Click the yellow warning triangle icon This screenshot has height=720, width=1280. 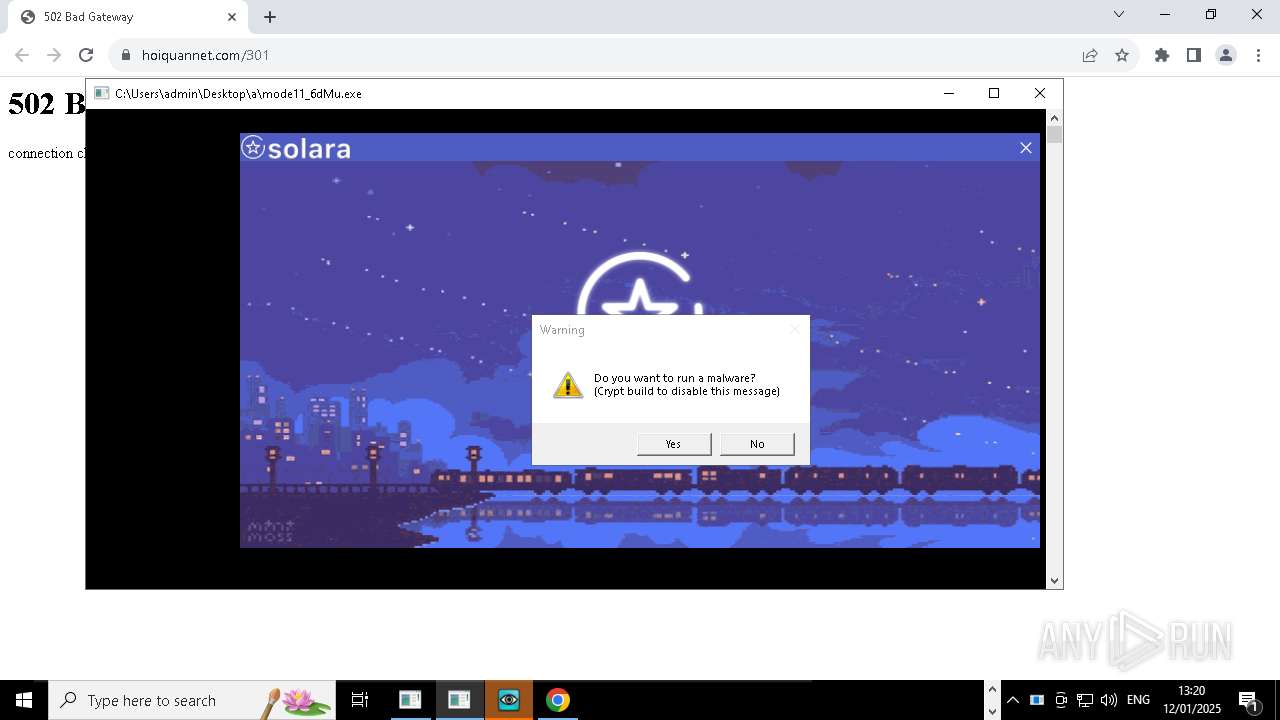568,385
